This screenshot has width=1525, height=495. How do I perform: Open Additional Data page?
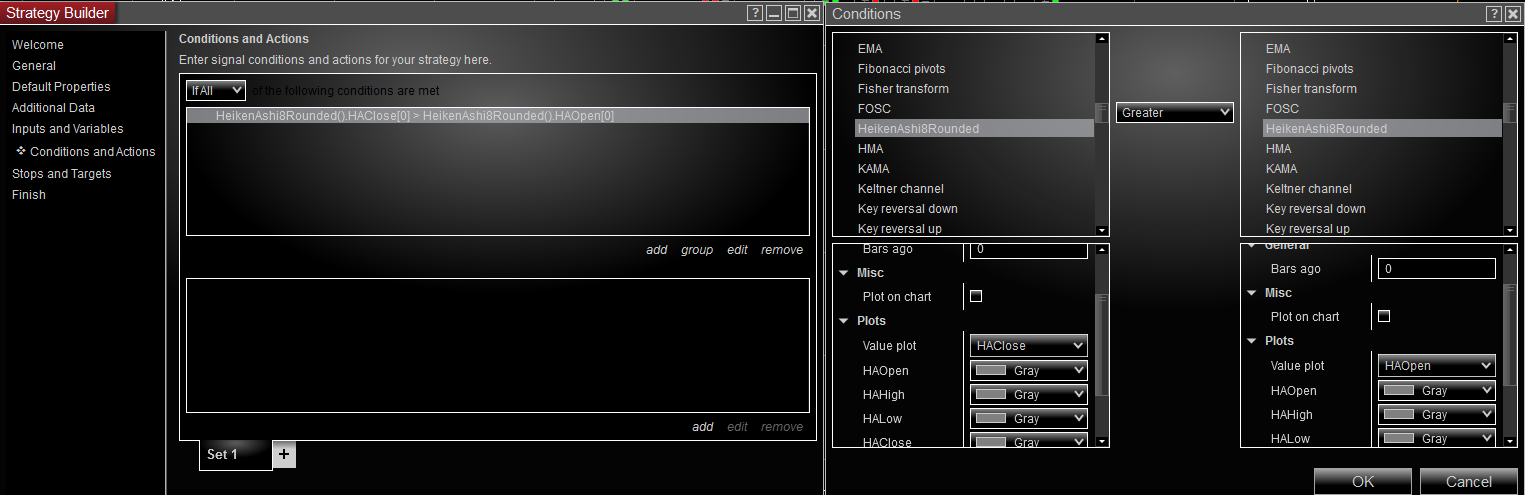tap(54, 108)
